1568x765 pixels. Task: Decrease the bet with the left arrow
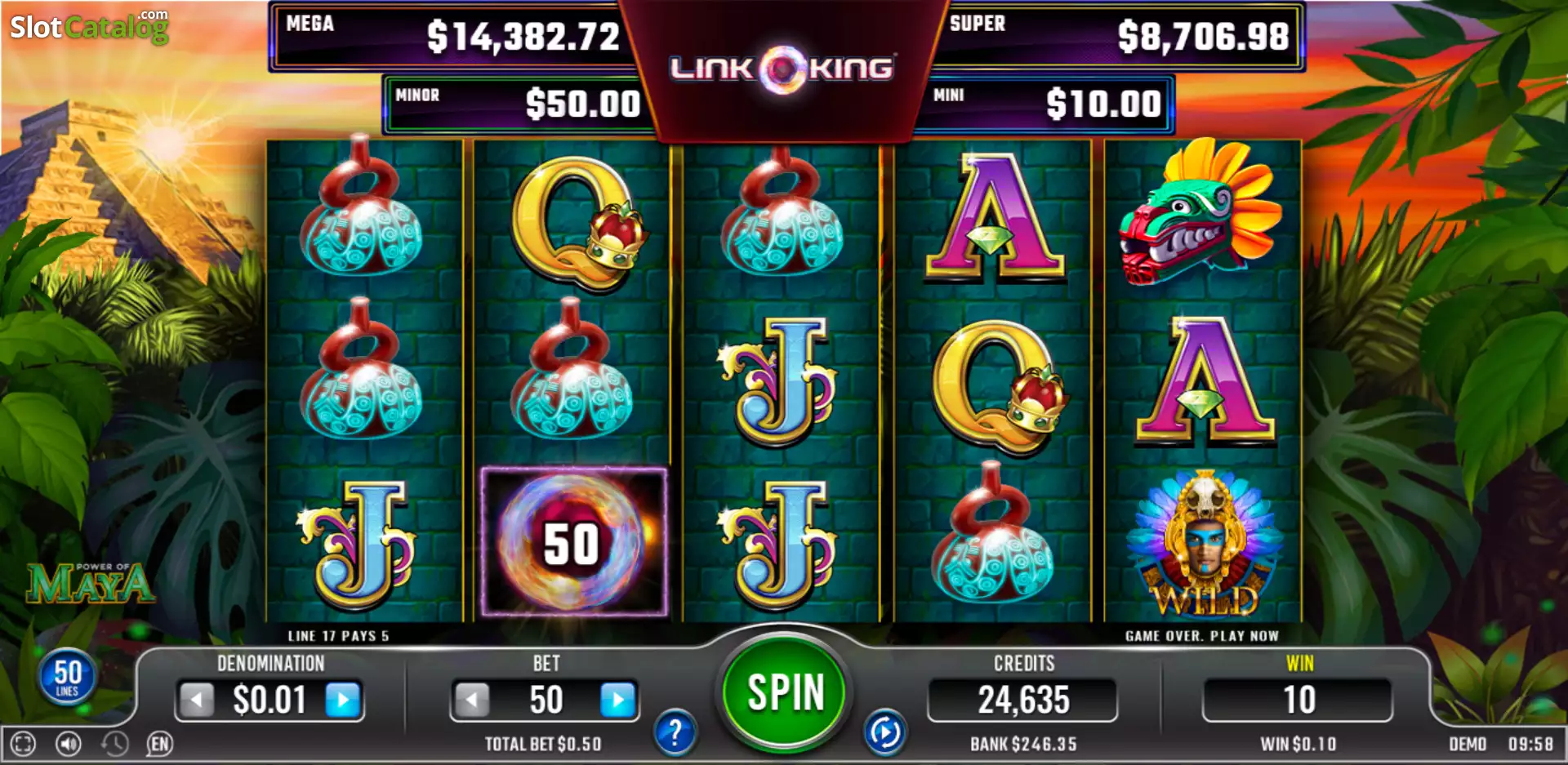472,700
